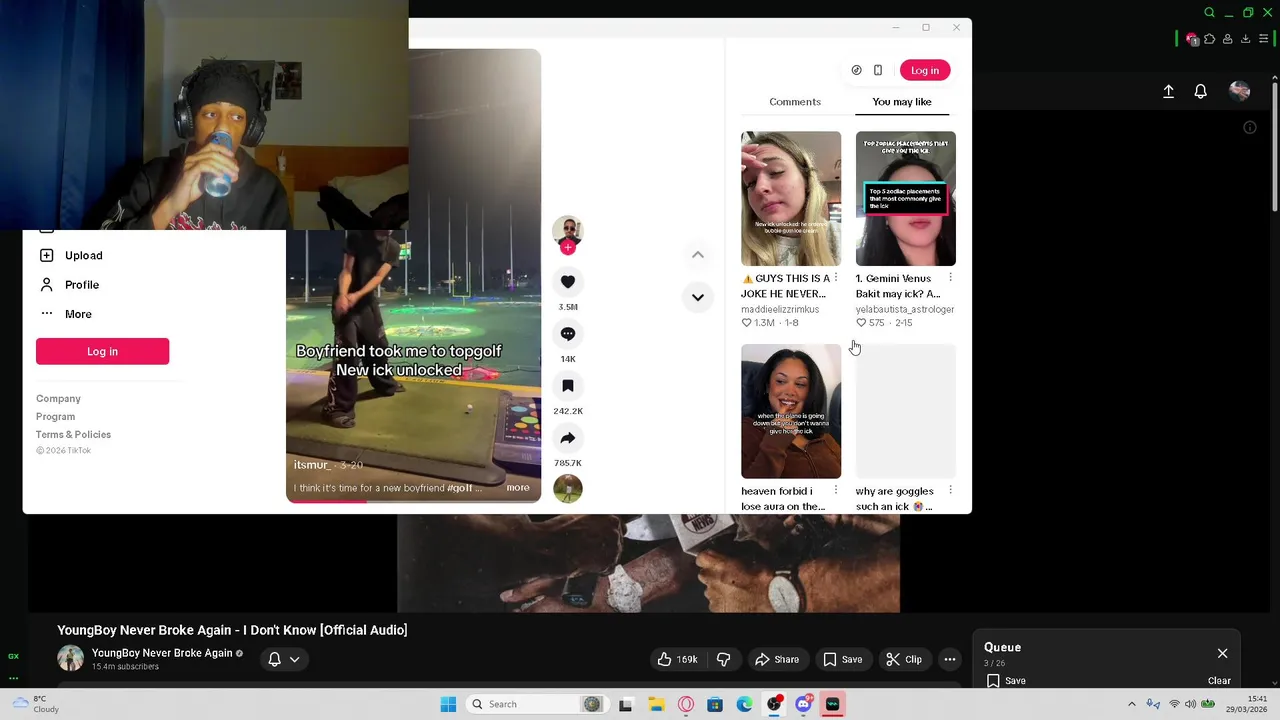The image size is (1280, 720).
Task: Click the top-right Log in button
Action: [x=925, y=70]
